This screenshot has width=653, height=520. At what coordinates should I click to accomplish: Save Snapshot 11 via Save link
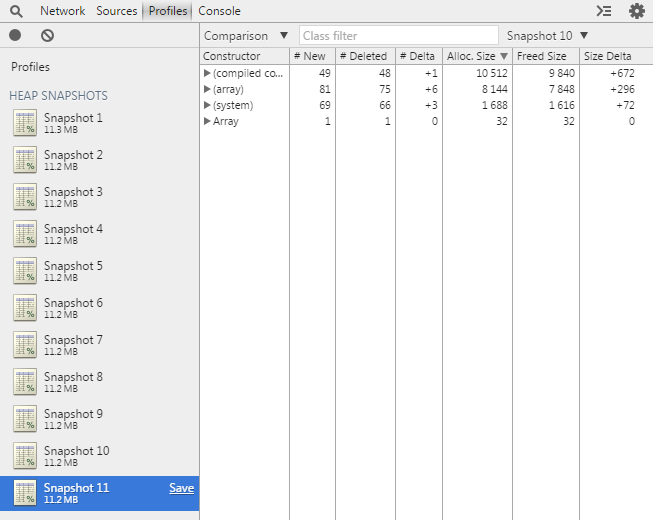click(182, 488)
